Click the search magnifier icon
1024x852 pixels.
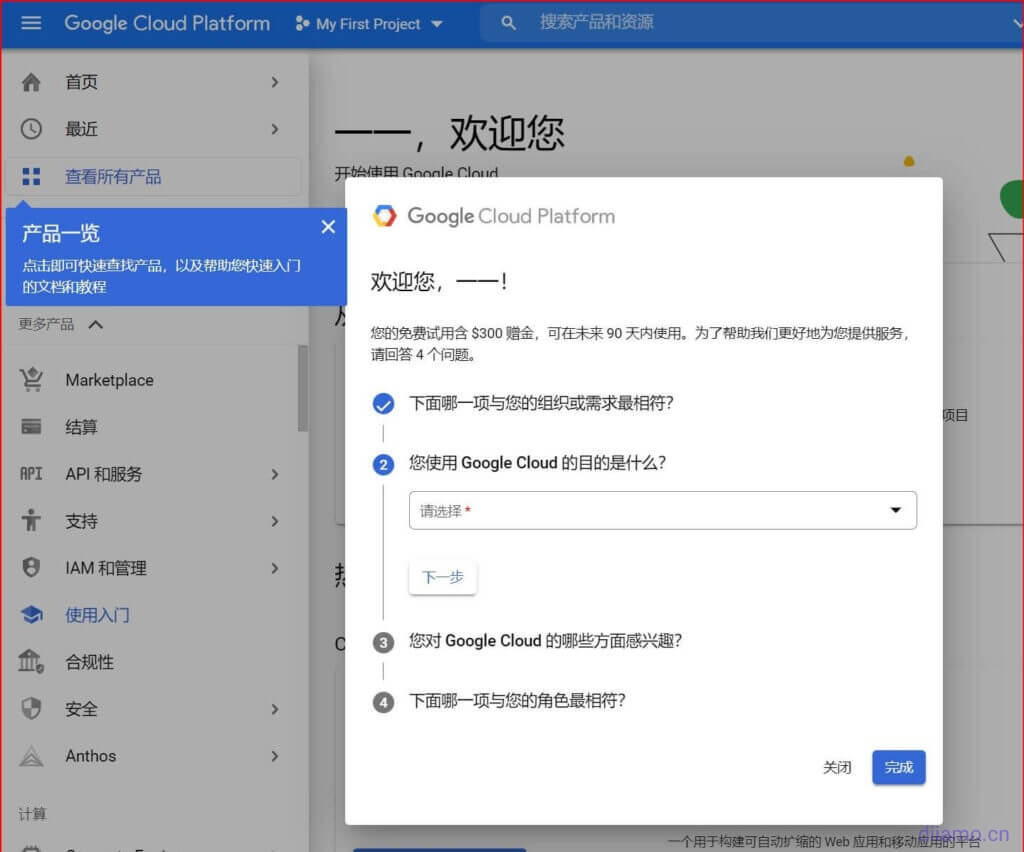509,23
